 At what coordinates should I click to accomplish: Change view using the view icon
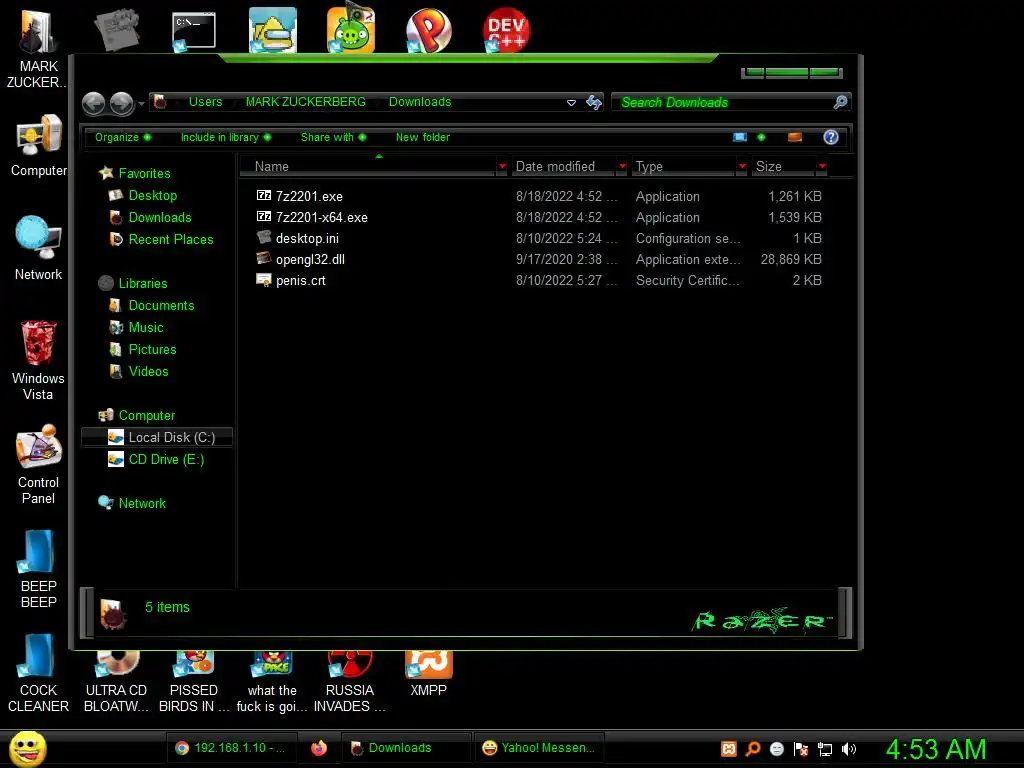[739, 137]
